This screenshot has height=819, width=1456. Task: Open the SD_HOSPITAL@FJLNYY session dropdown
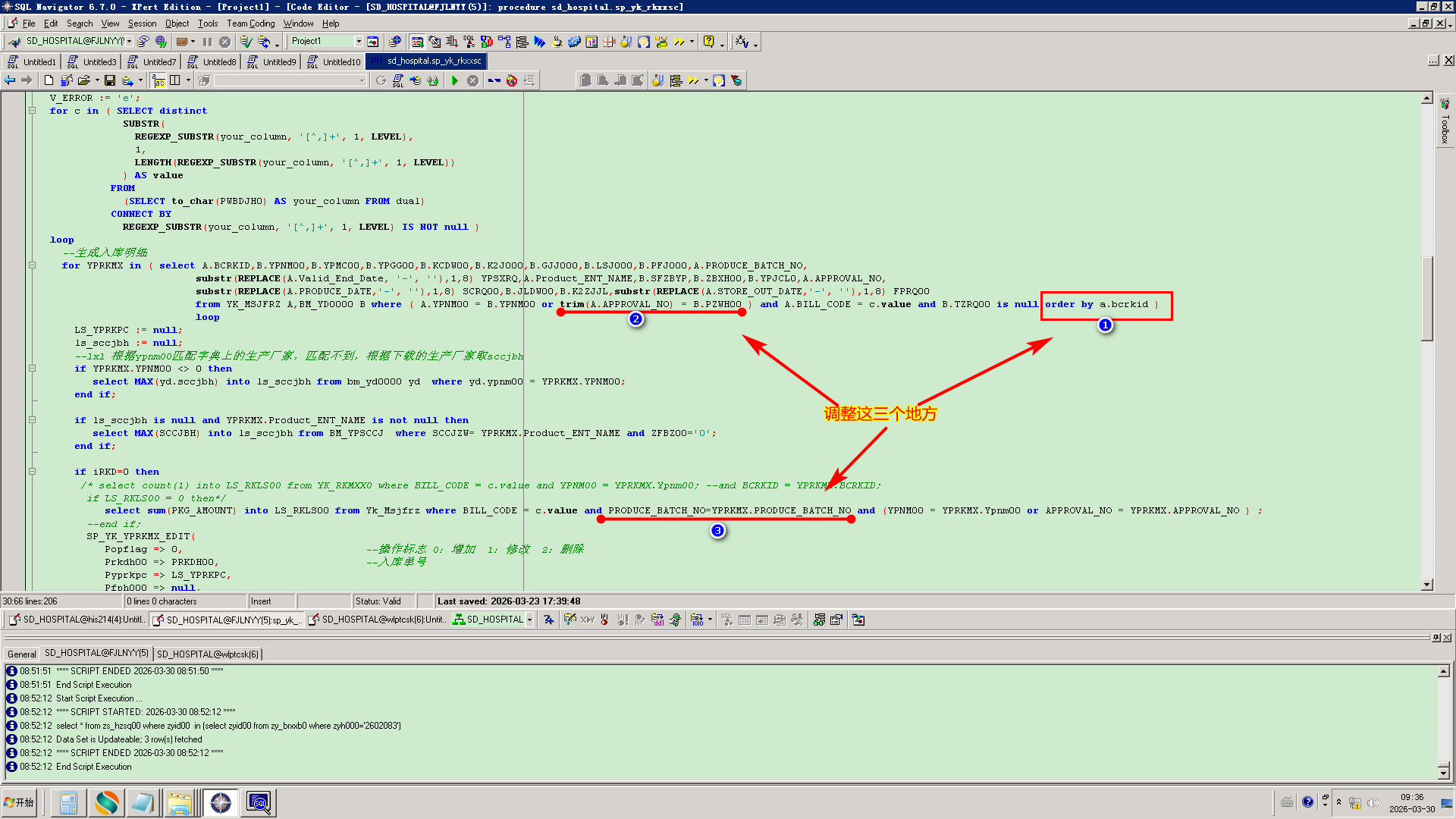[130, 42]
